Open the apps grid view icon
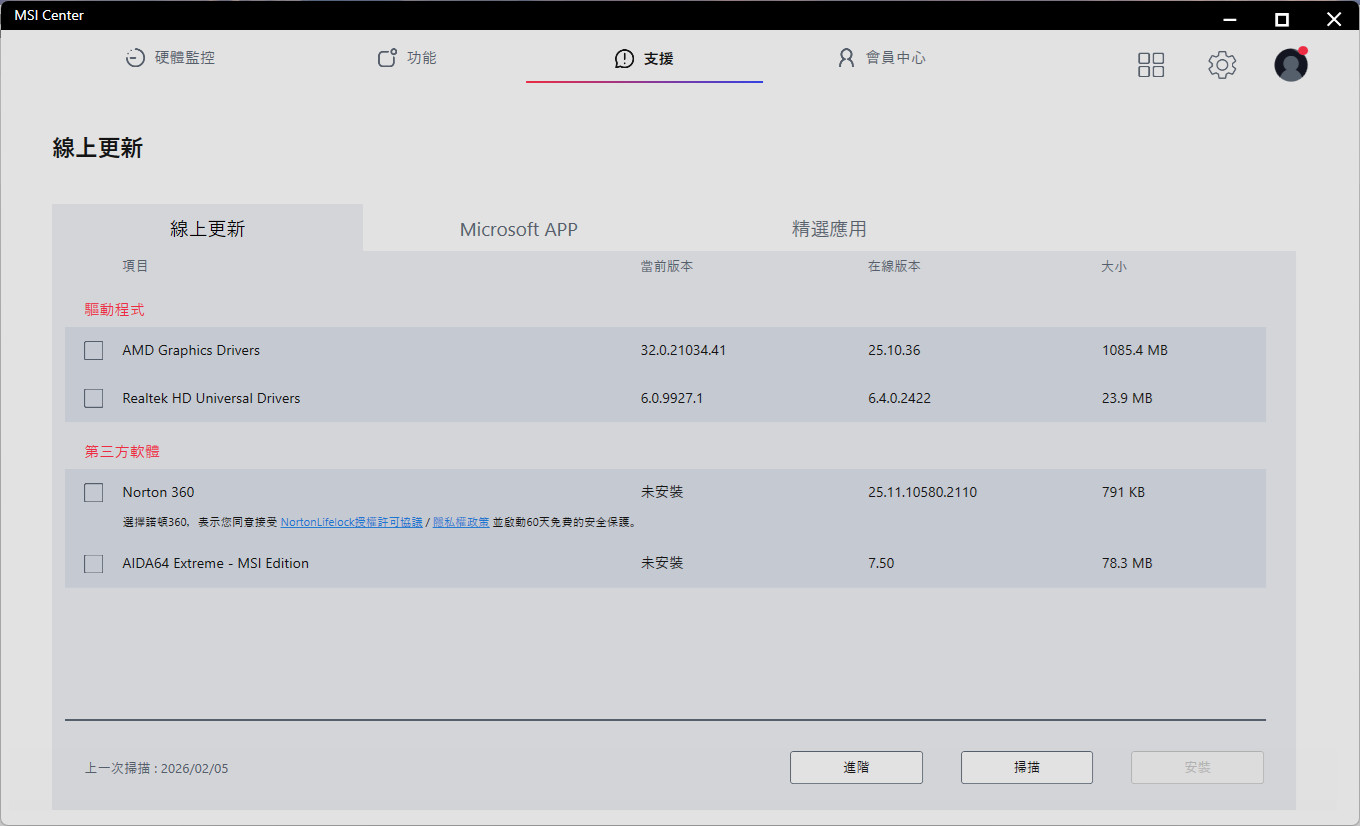The width and height of the screenshot is (1360, 826). (x=1151, y=65)
